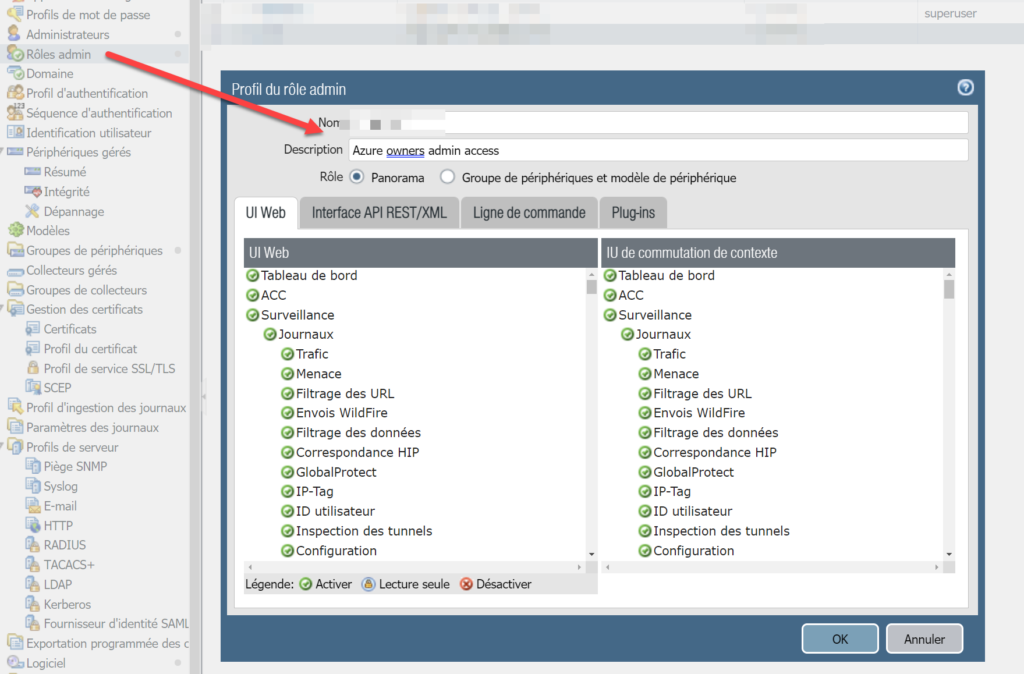Collapse Gestion des certificats tree node
1024x674 pixels.
pyautogui.click(x=5, y=309)
